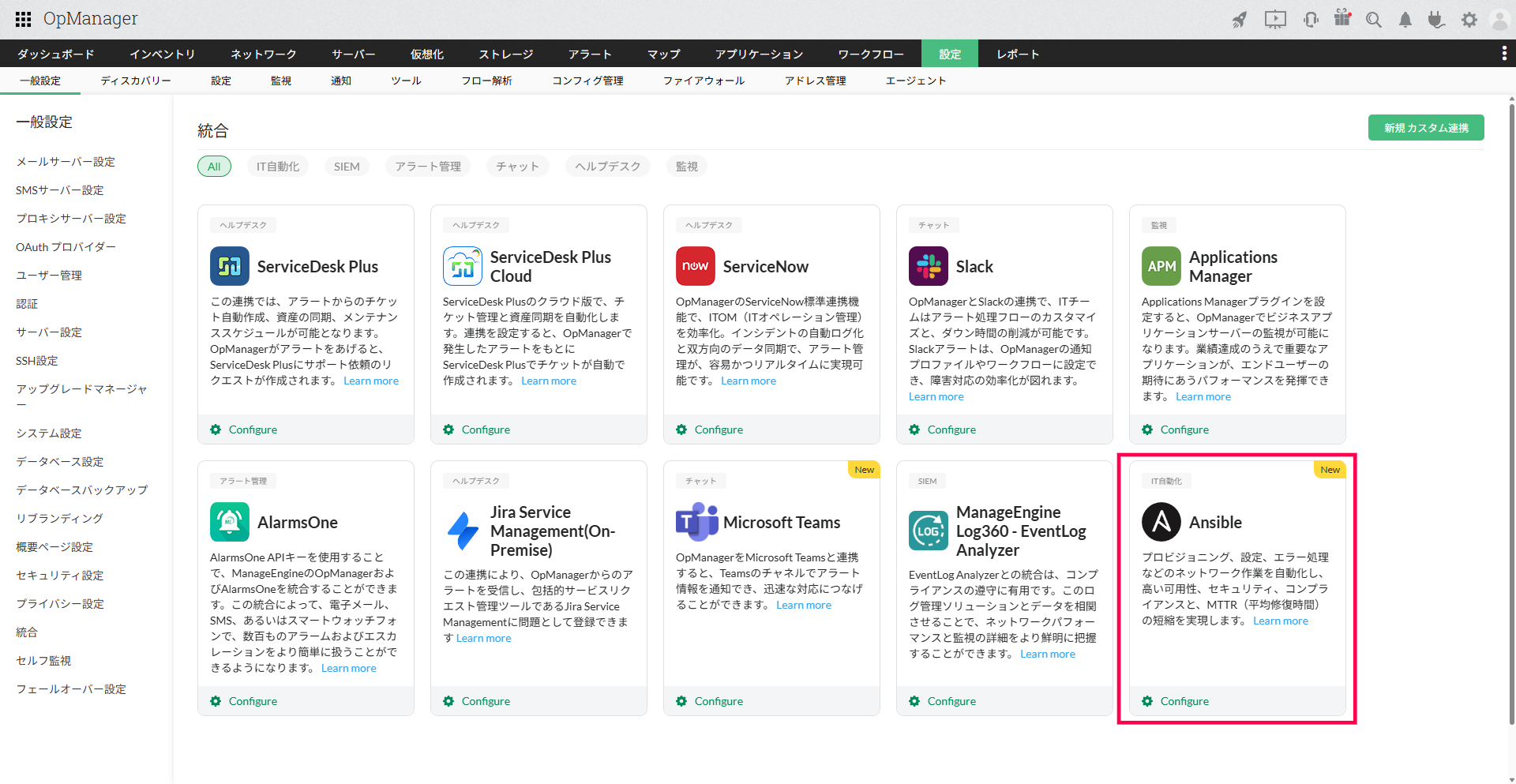Open the user profile avatar
The image size is (1516, 784).
click(1499, 20)
